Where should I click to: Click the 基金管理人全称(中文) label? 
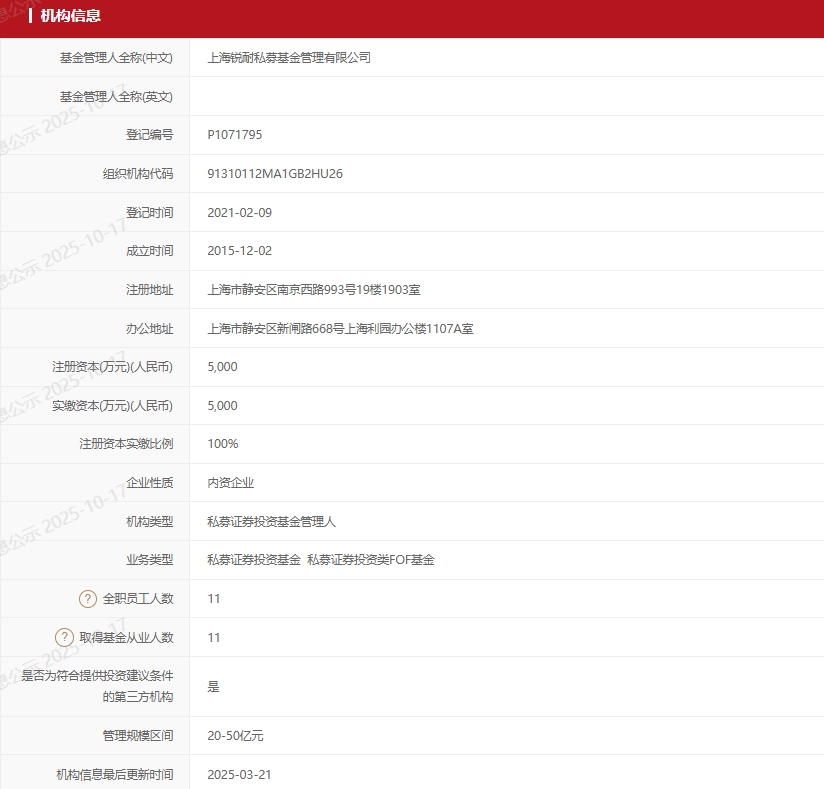tap(116, 58)
